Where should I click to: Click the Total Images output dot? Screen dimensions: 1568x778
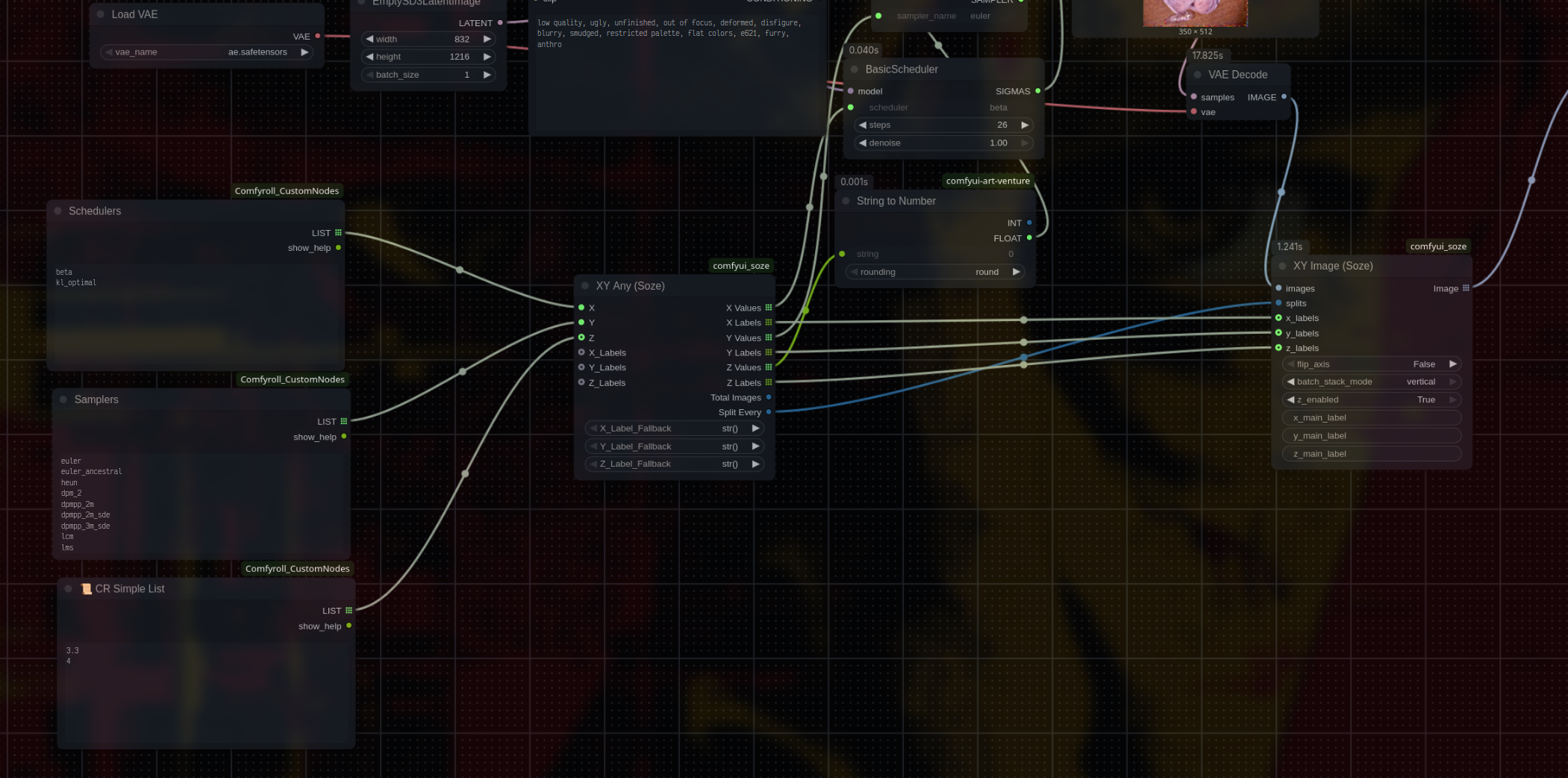pos(769,397)
